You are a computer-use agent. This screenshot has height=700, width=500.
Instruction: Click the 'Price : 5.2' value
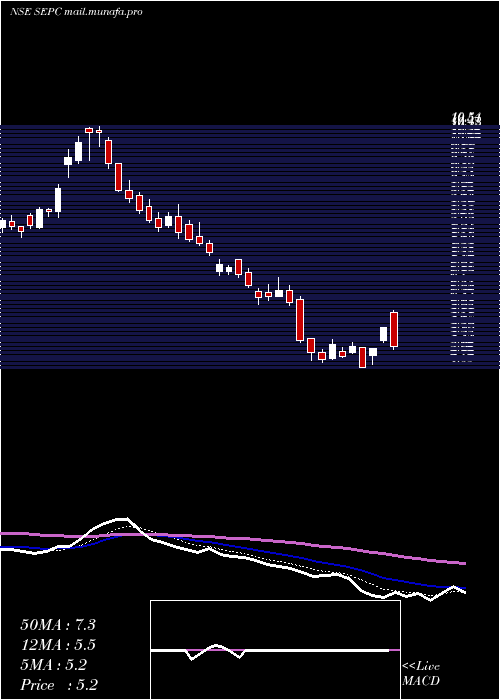pos(59,685)
